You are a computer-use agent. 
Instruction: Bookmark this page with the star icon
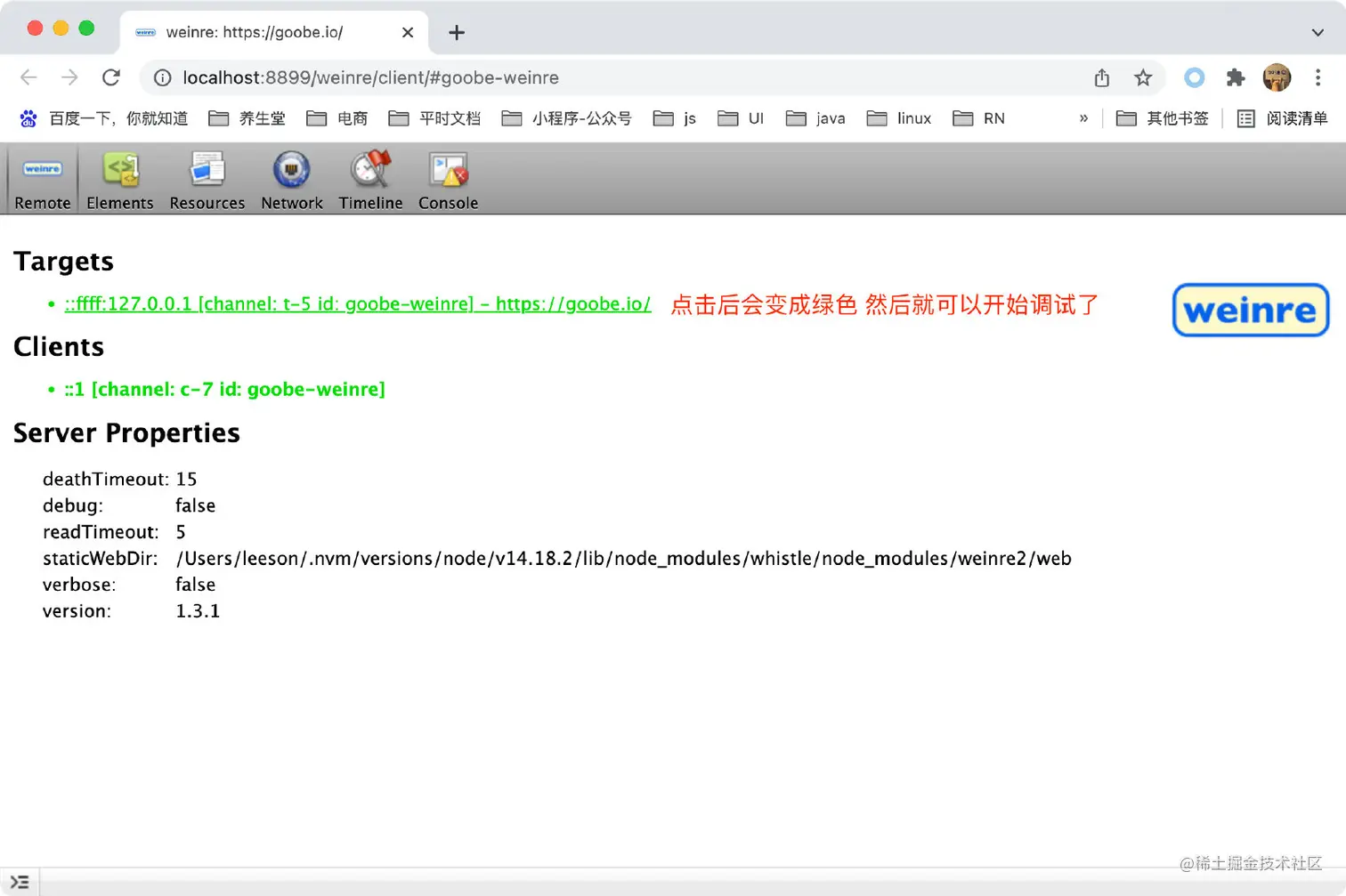coord(1143,78)
